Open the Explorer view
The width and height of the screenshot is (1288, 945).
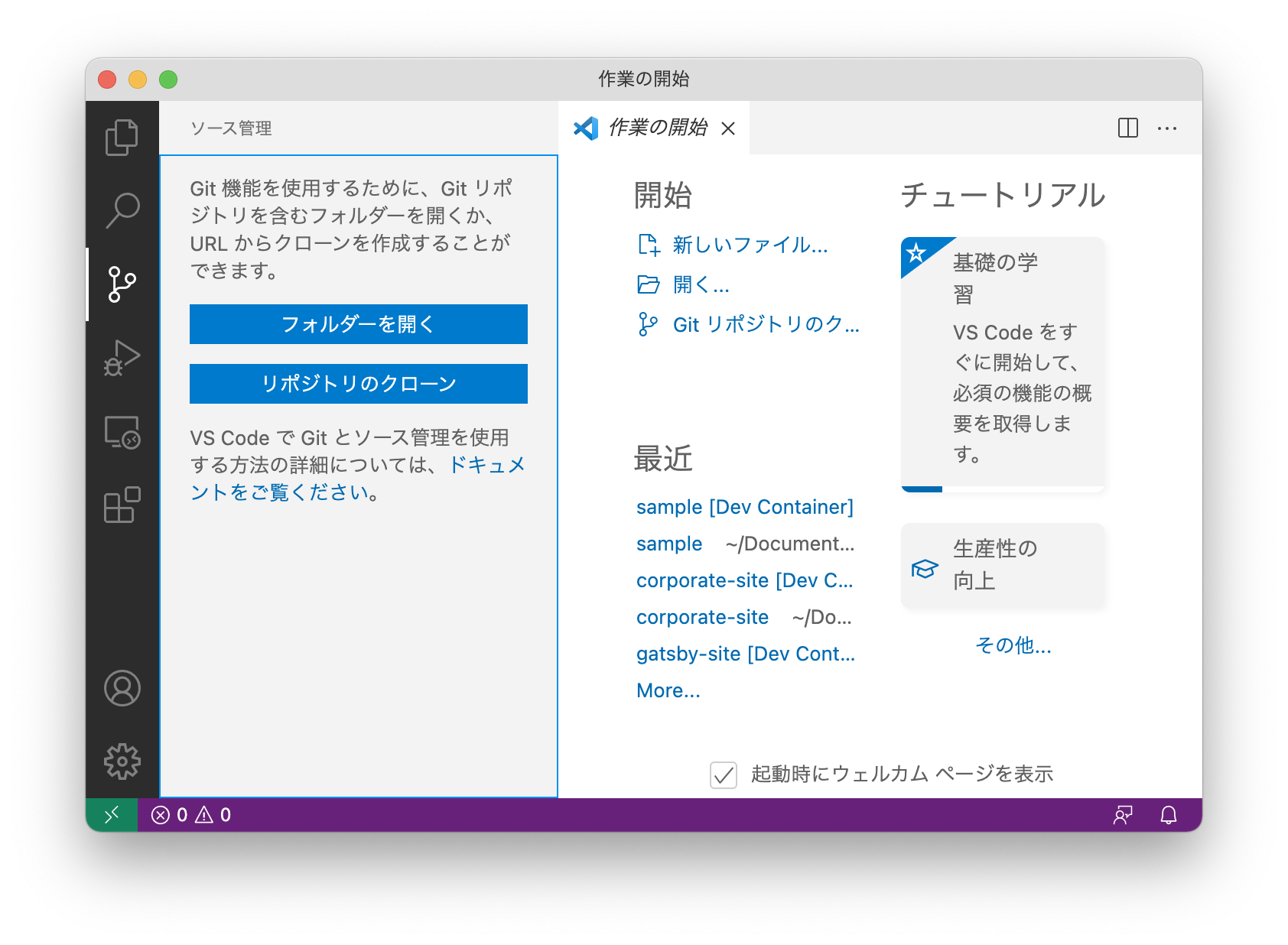[x=122, y=138]
